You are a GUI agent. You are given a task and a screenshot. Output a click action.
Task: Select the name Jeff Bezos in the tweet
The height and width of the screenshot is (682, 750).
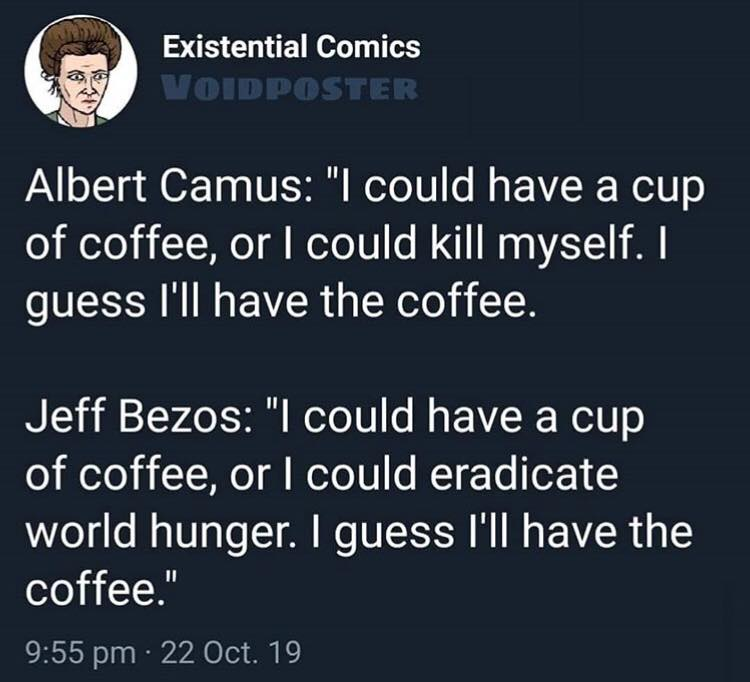[136, 417]
